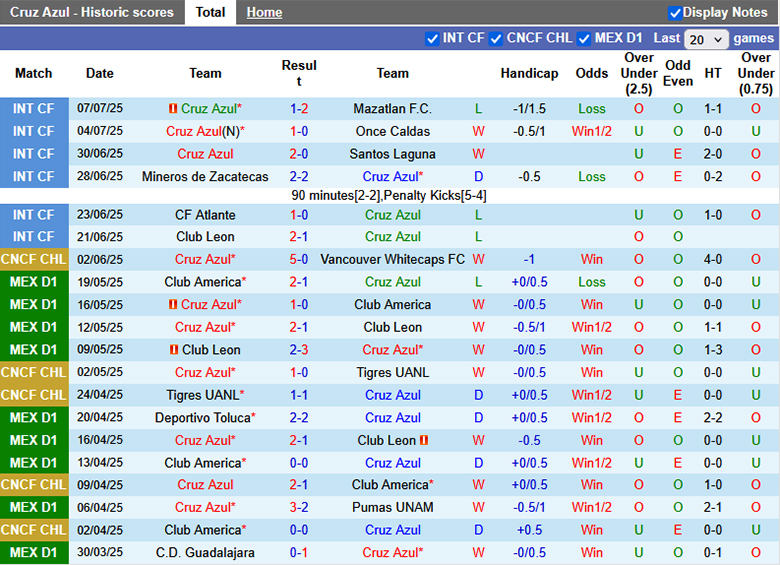Click the 2-3 score at Club Leon on 09/05/25
The height and width of the screenshot is (565, 780).
tap(299, 350)
